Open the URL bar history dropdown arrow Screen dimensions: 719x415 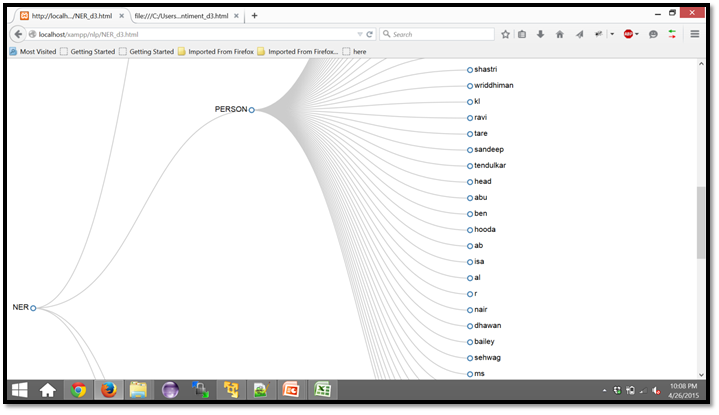359,34
